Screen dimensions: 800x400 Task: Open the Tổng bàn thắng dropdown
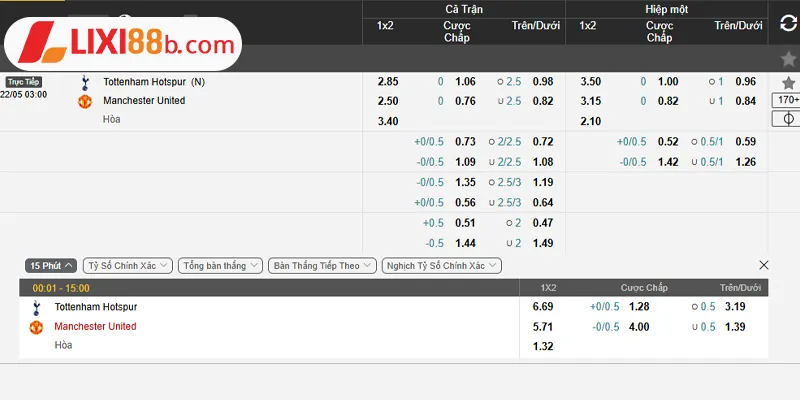(x=220, y=266)
